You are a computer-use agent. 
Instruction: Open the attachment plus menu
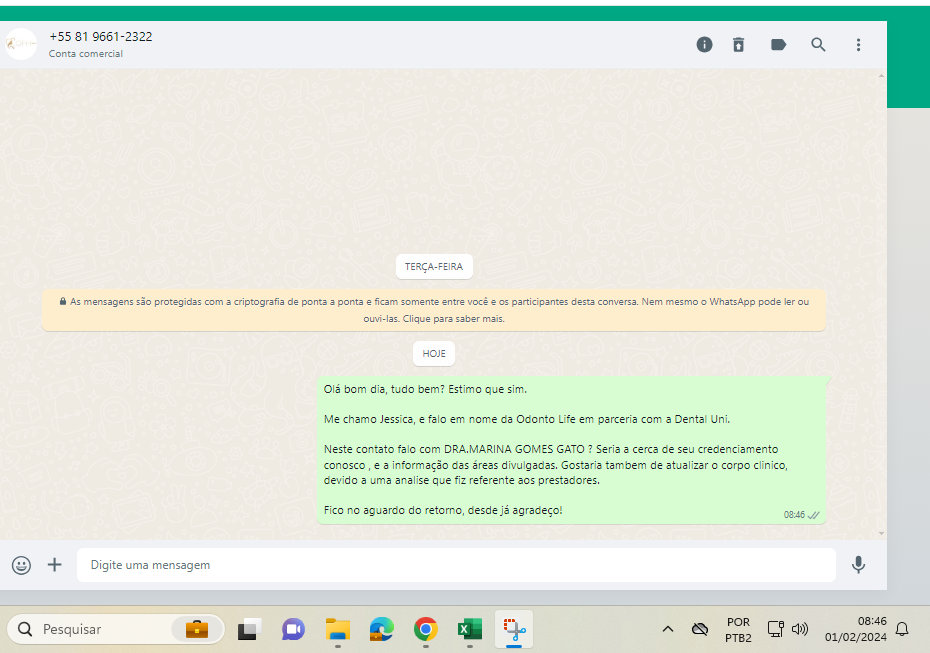coord(55,565)
